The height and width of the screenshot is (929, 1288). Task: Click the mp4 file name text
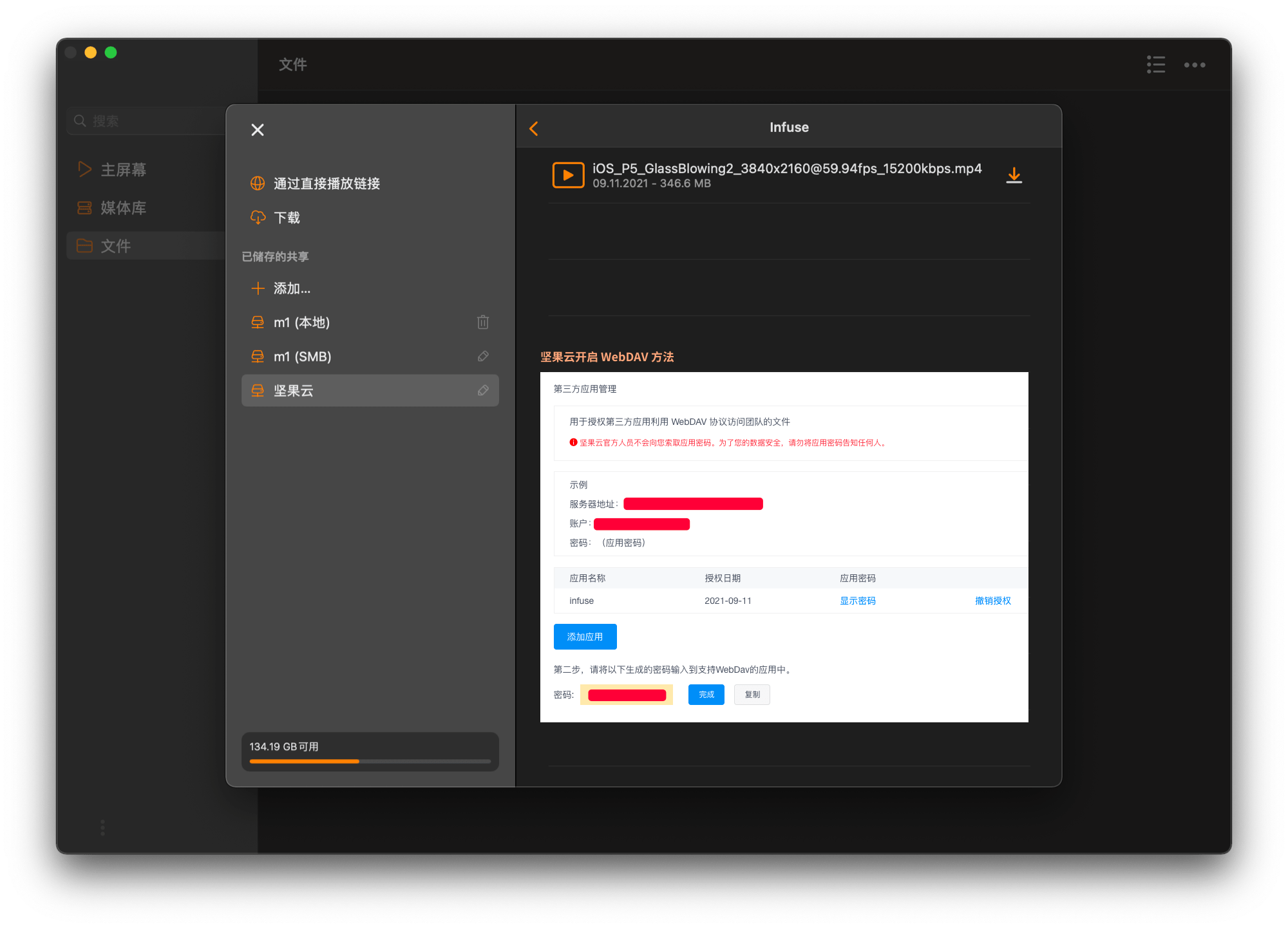click(x=787, y=169)
